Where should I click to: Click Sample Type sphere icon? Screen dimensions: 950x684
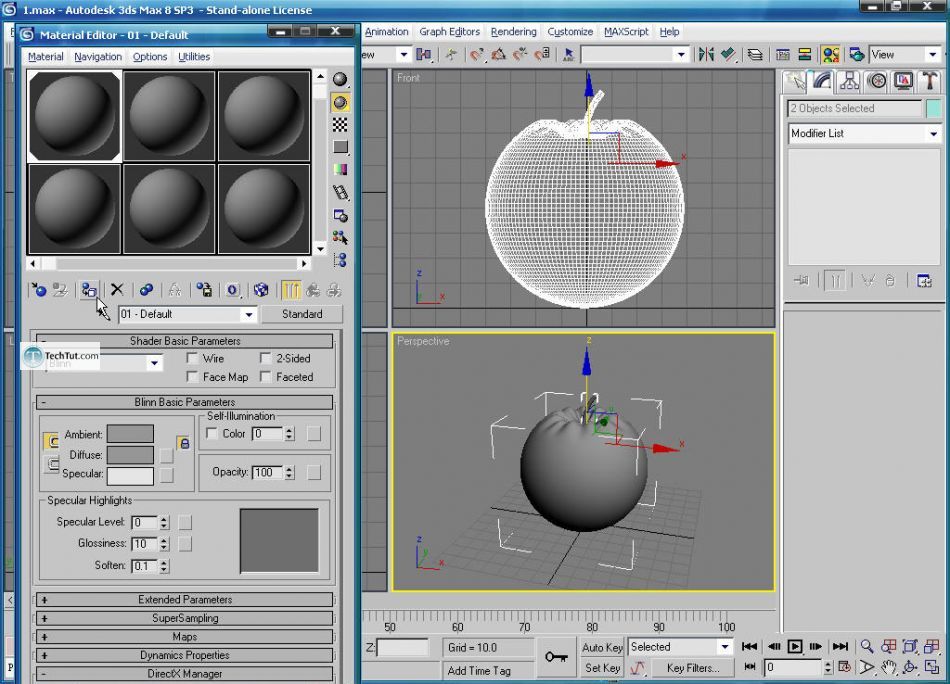coord(340,79)
